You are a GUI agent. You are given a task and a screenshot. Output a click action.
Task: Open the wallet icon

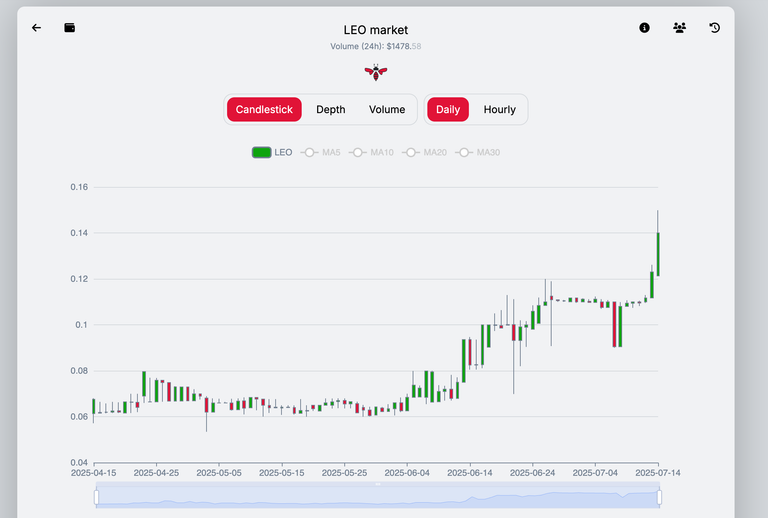70,28
